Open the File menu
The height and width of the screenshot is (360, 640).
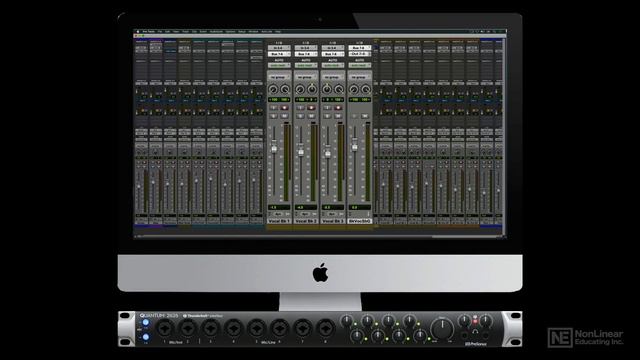tap(160, 31)
